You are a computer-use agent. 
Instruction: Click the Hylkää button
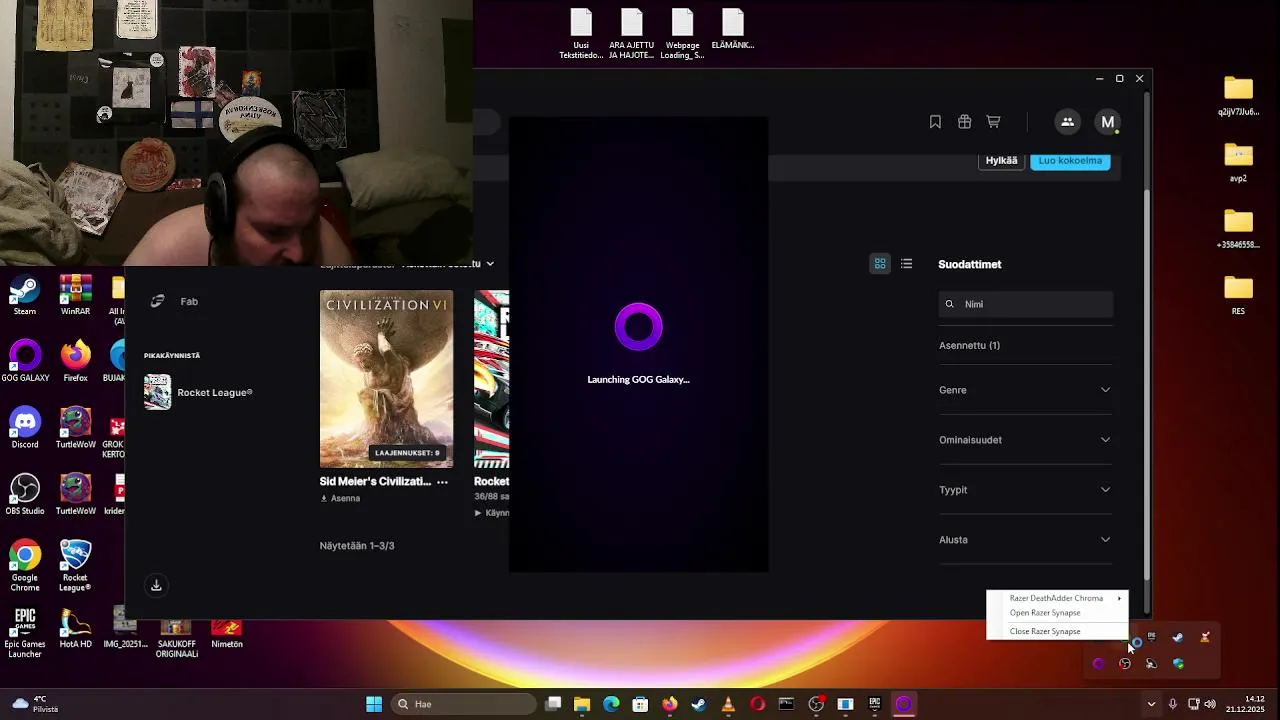click(x=1001, y=161)
